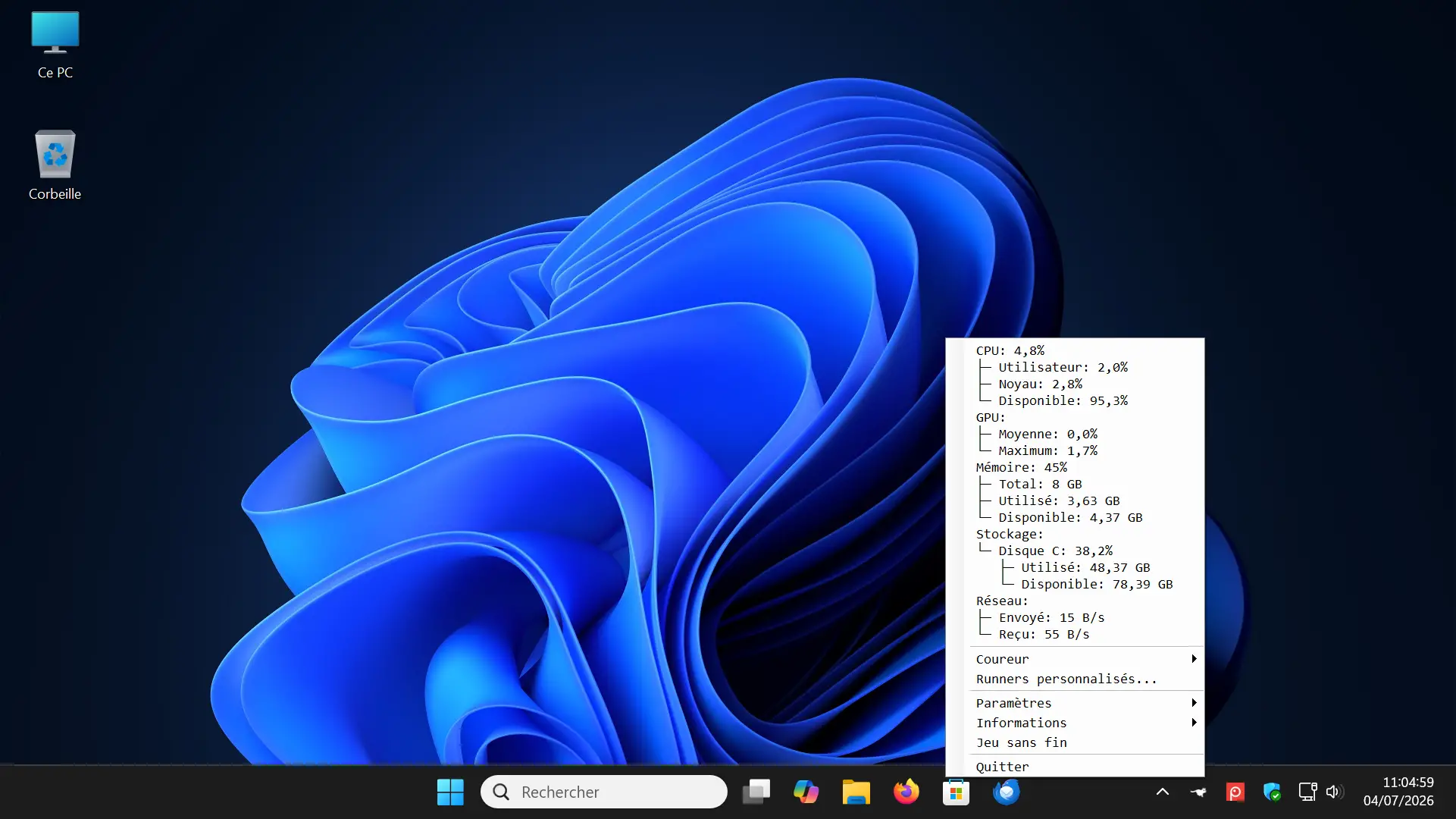Open Microsoft Store from the taskbar
This screenshot has height=819, width=1456.
(x=956, y=792)
